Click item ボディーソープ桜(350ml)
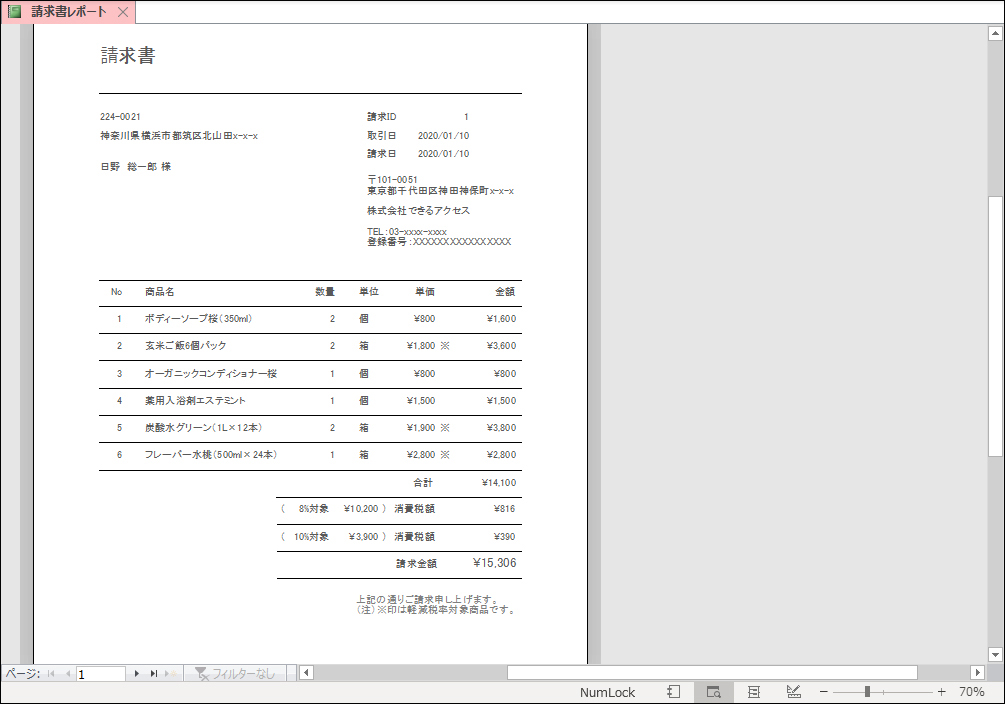The width and height of the screenshot is (1005, 704). pos(198,319)
